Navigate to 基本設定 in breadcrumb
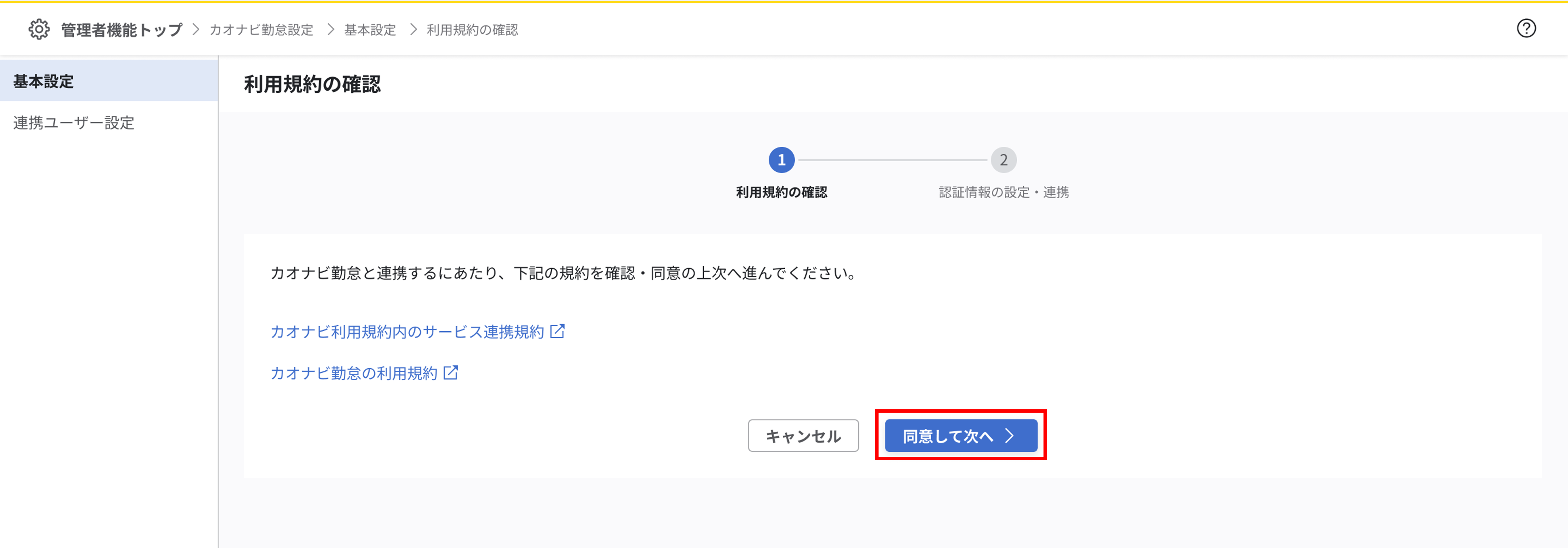This screenshot has height=548, width=1568. pyautogui.click(x=370, y=30)
